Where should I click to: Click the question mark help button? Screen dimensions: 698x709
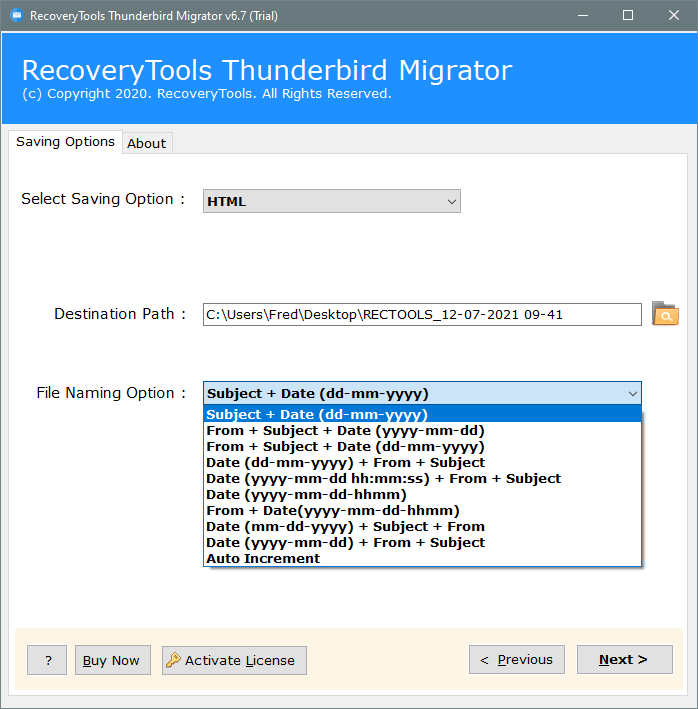pos(47,660)
